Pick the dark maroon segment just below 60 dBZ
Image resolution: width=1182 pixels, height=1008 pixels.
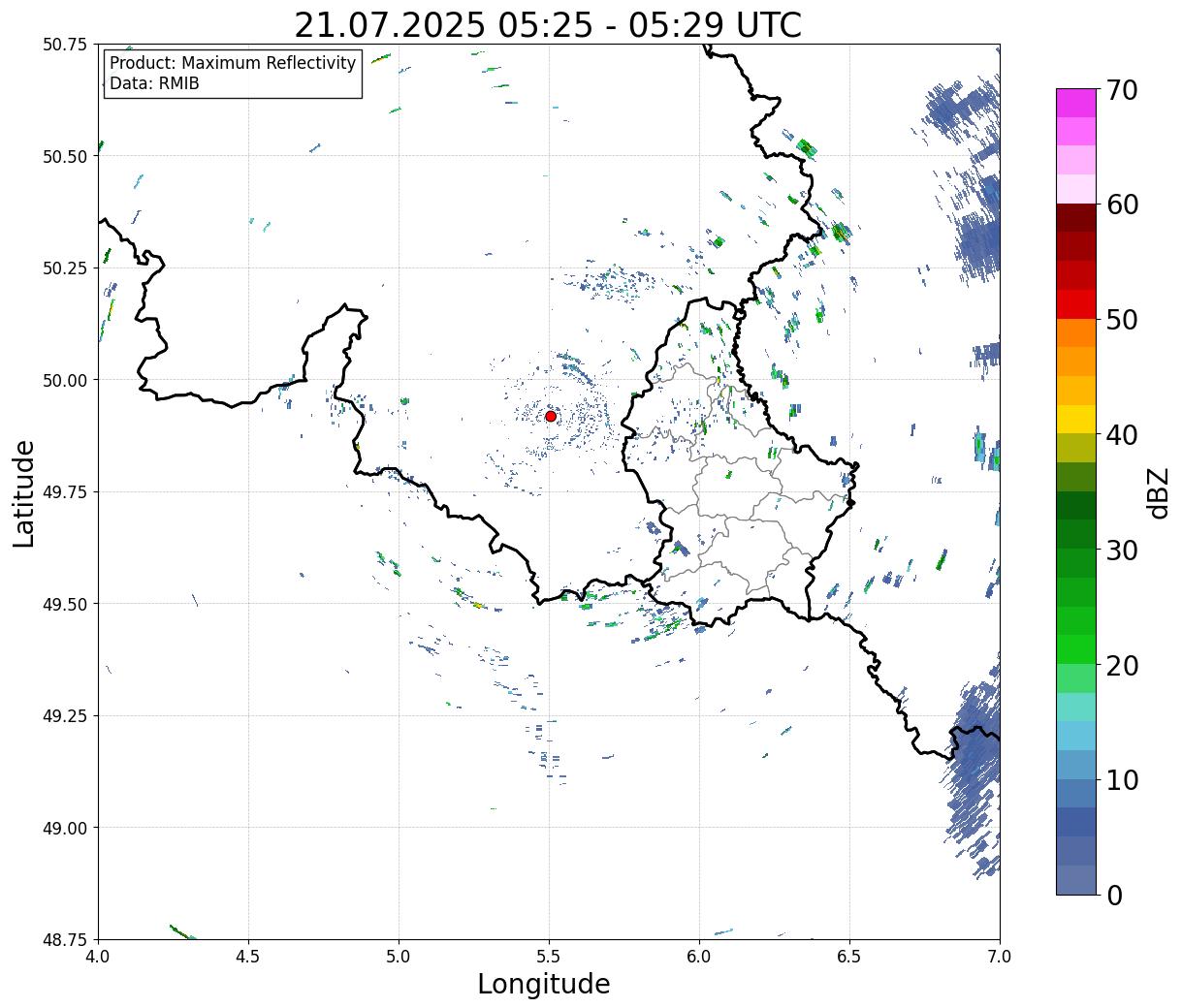click(x=1076, y=217)
